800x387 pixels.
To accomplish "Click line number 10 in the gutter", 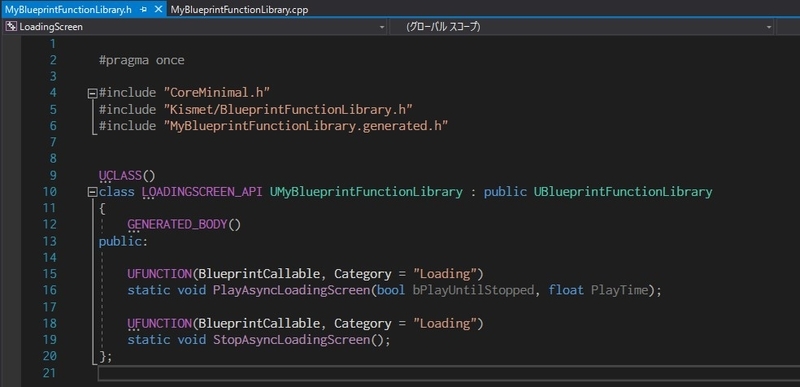I will coord(49,192).
